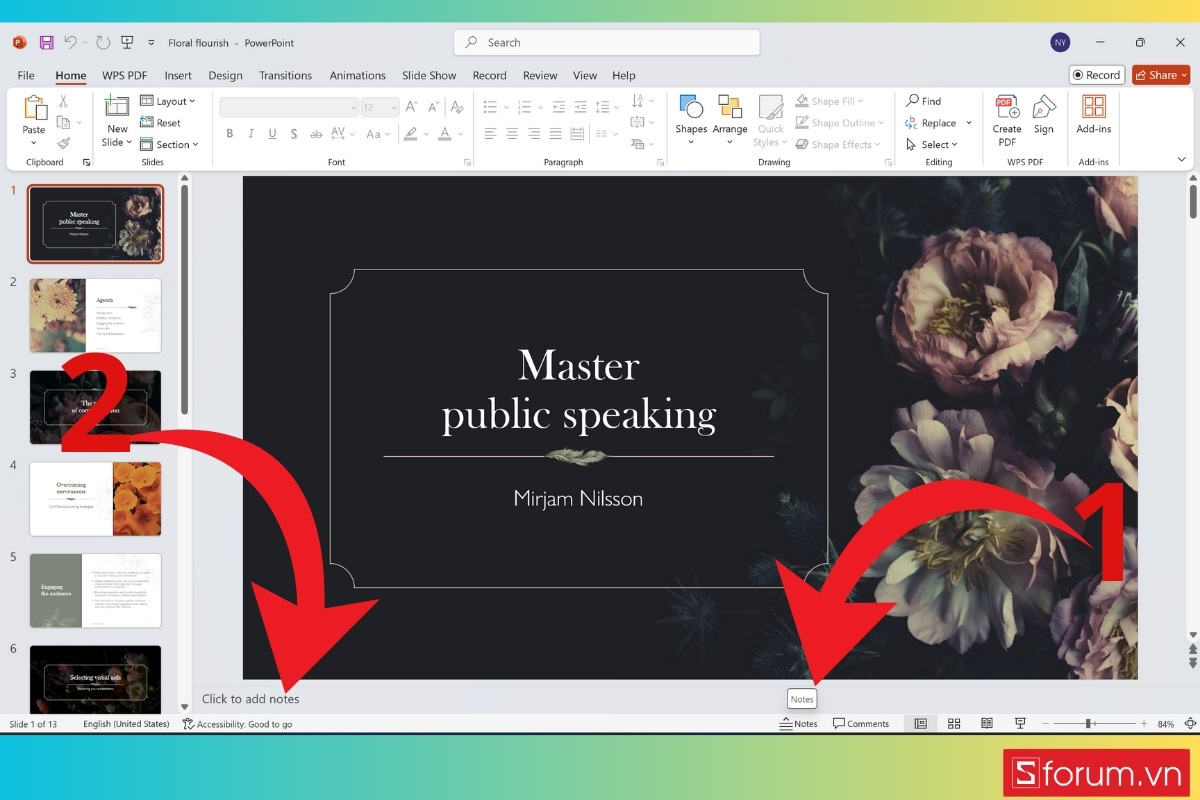Toggle italic formatting
Screen dimensions: 1200x800
(251, 133)
